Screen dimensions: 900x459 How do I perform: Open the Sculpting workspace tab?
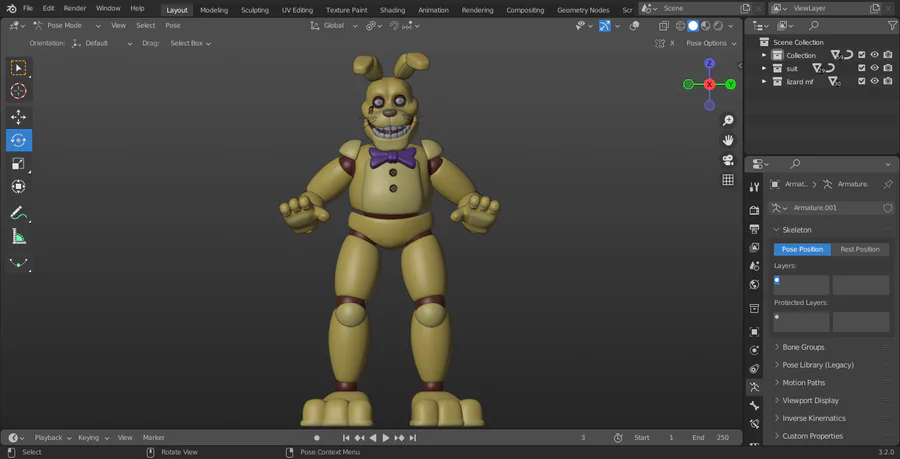point(255,10)
